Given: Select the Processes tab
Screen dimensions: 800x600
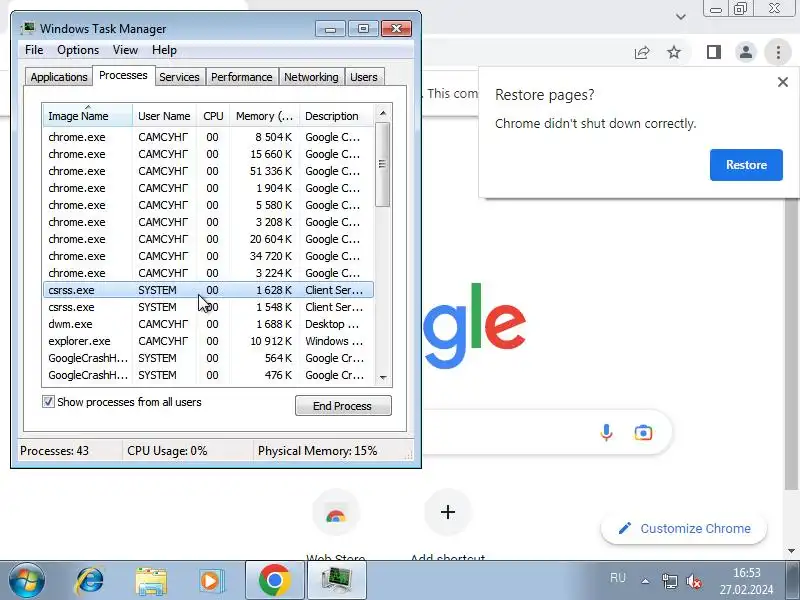Looking at the screenshot, I should 123,76.
